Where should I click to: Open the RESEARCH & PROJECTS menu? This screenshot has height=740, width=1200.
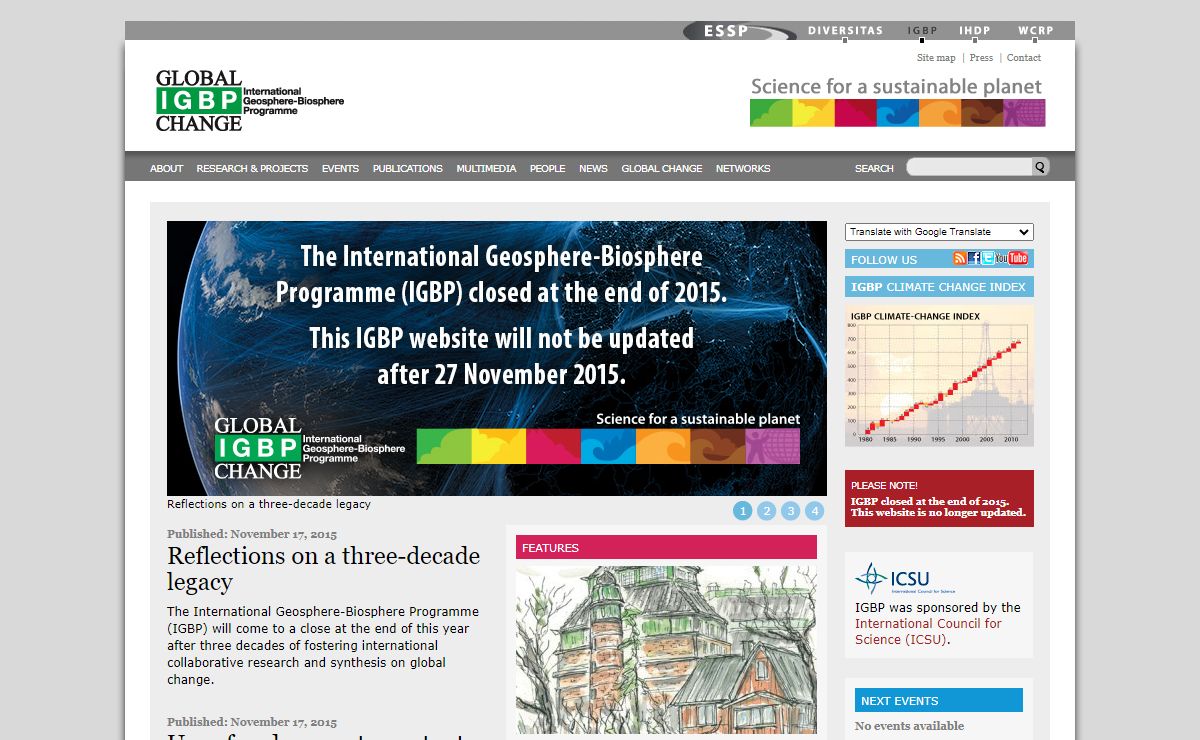252,168
